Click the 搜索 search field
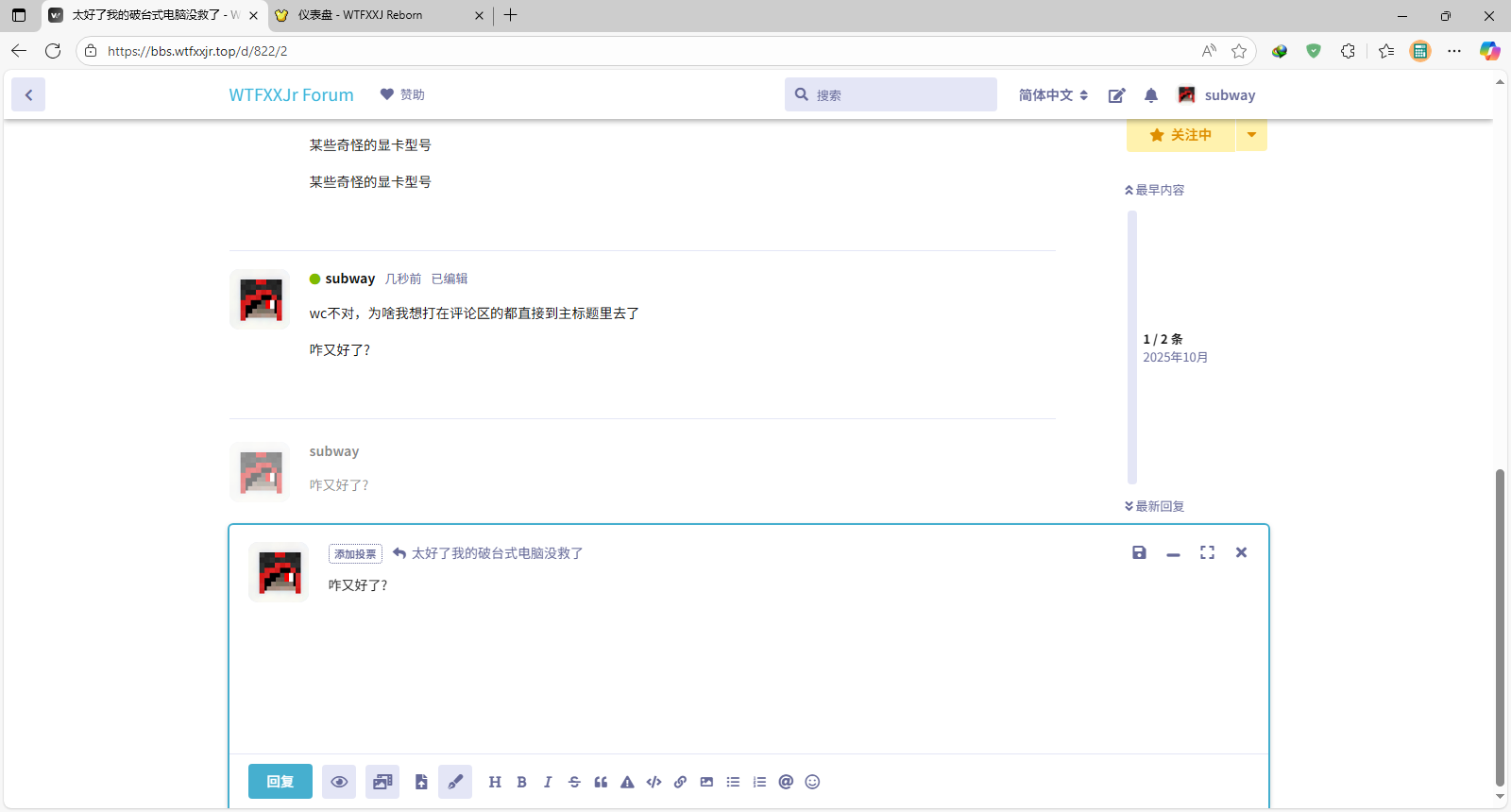Viewport: 1511px width, 812px height. point(897,95)
